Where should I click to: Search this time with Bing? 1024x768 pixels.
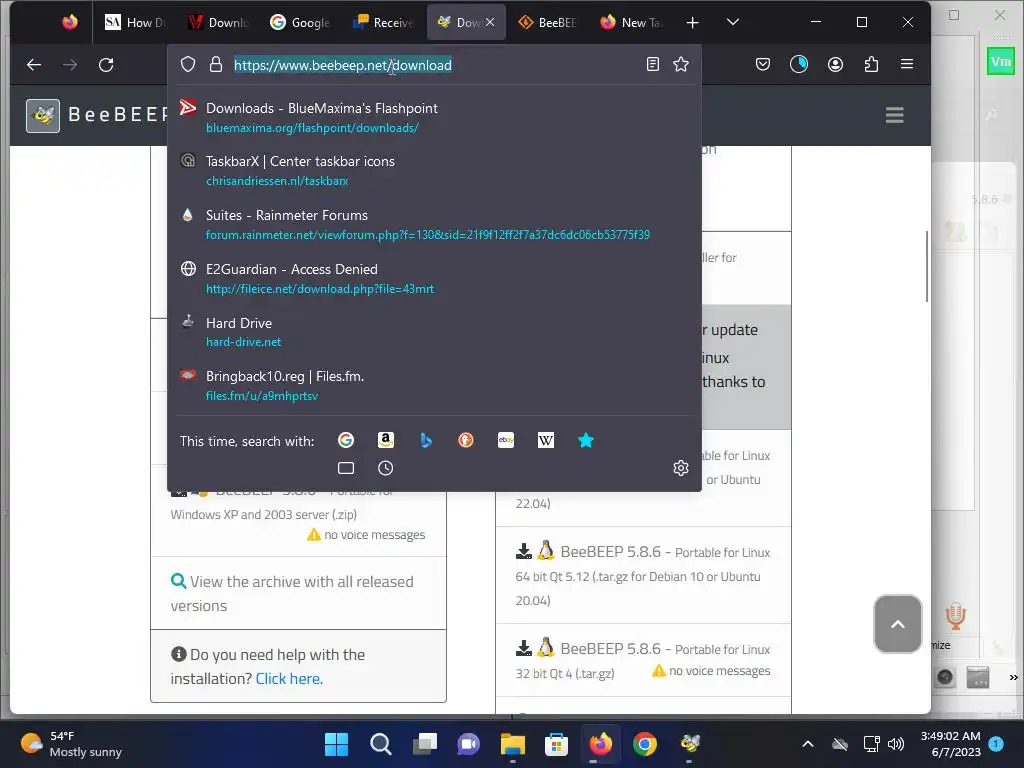[426, 440]
